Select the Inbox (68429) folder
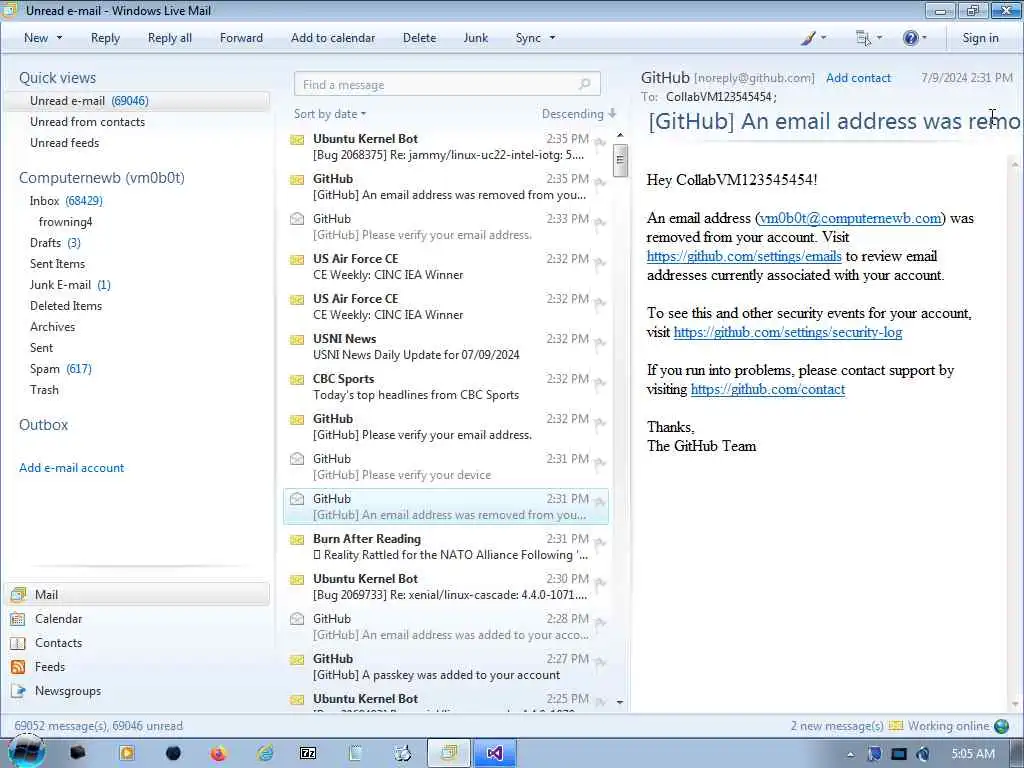Screen dimensions: 1024x768 [66, 200]
